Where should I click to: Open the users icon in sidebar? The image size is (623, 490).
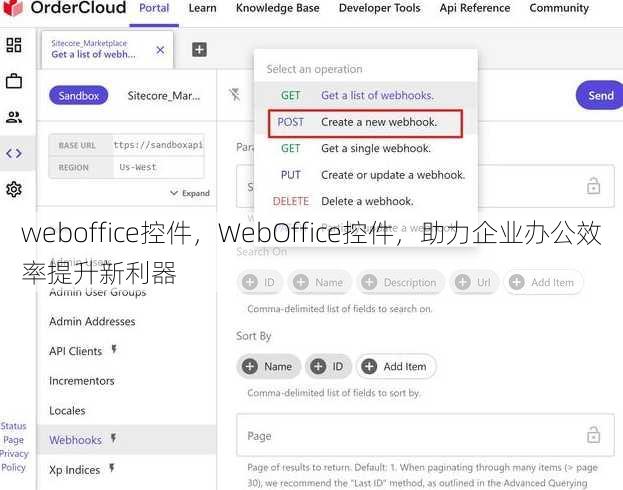pyautogui.click(x=14, y=117)
